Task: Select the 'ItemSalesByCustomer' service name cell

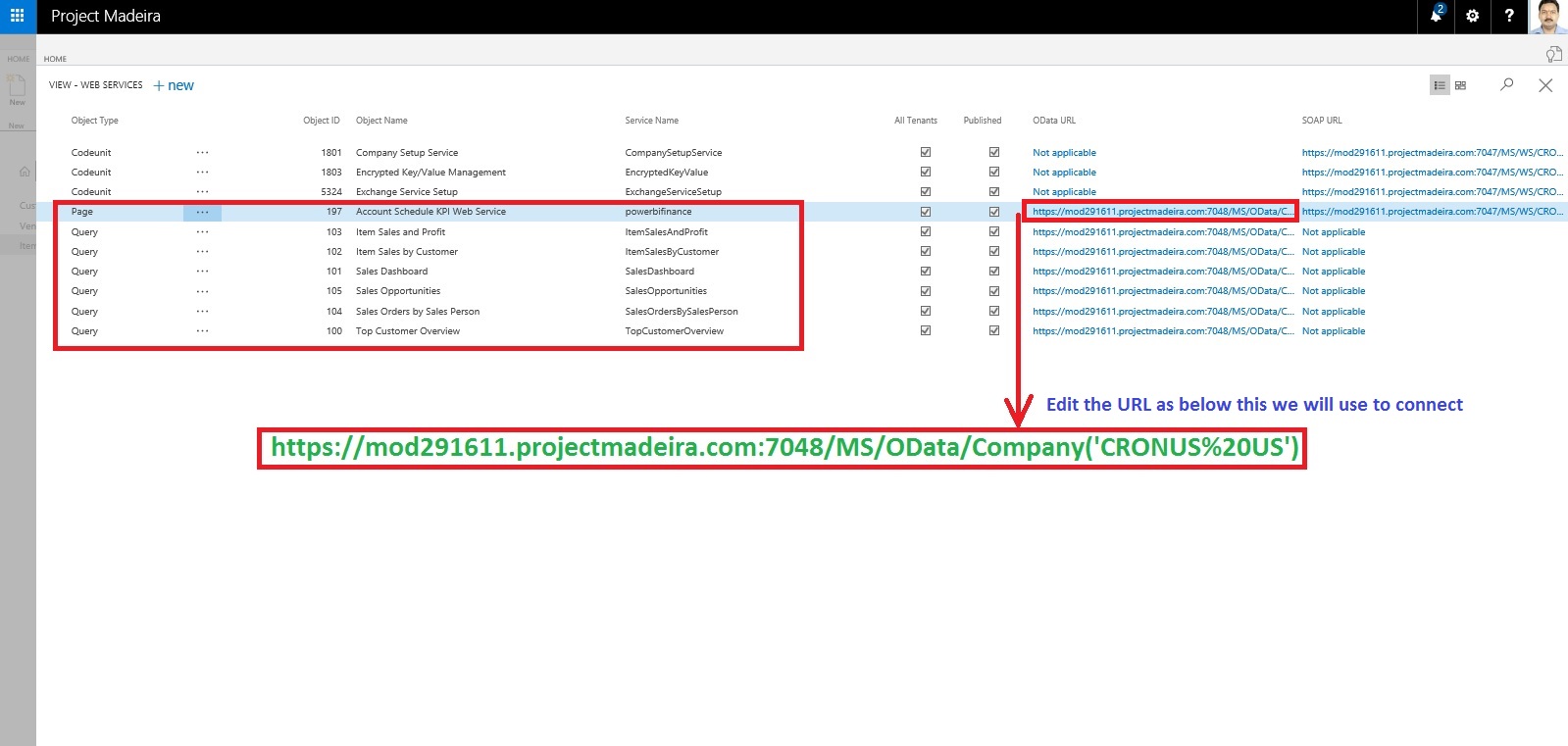Action: (672, 252)
